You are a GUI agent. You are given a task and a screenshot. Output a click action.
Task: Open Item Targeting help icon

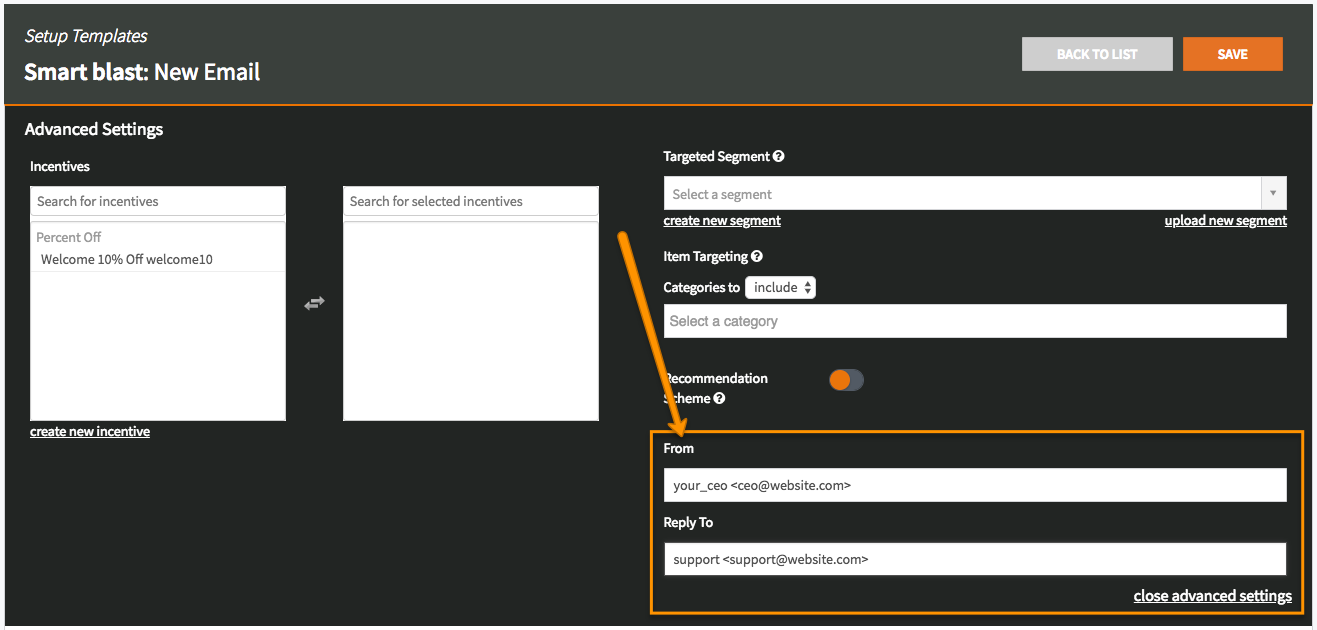(757, 256)
